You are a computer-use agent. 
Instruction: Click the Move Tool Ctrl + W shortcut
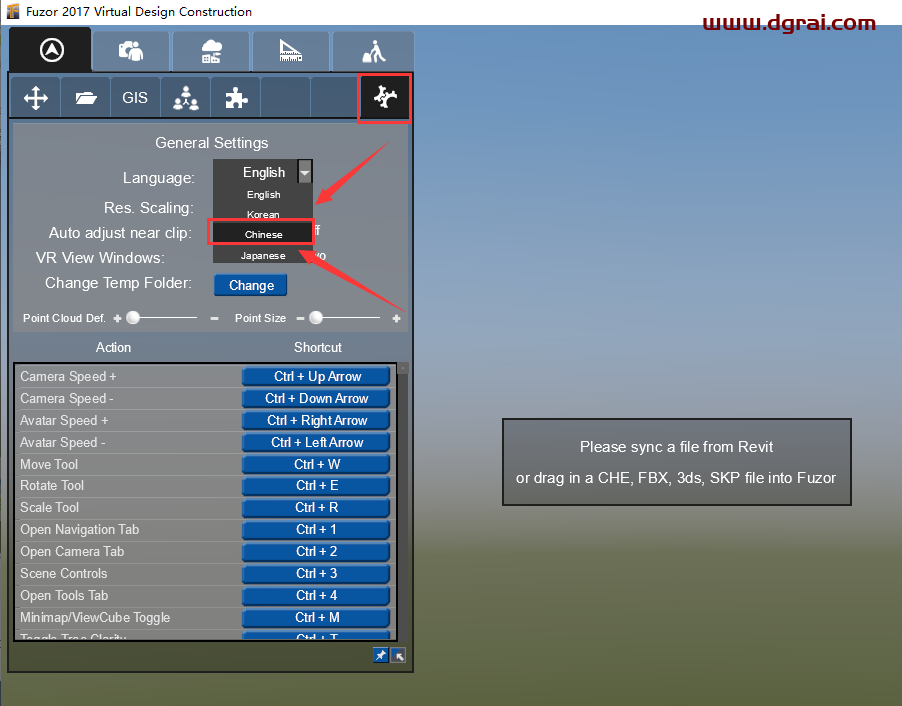click(316, 464)
